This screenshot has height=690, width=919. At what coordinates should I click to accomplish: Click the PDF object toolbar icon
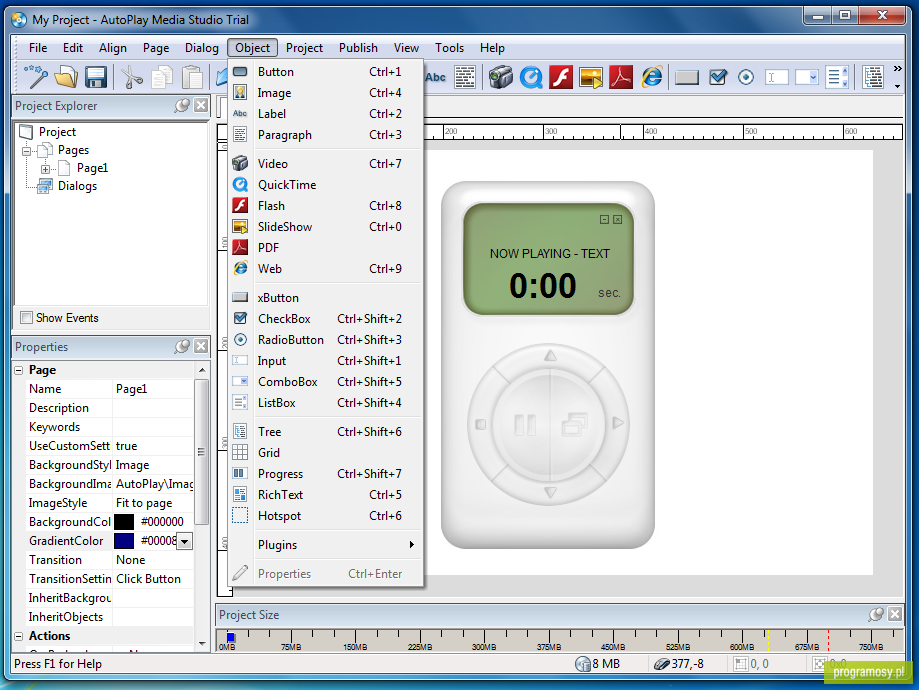tap(621, 77)
